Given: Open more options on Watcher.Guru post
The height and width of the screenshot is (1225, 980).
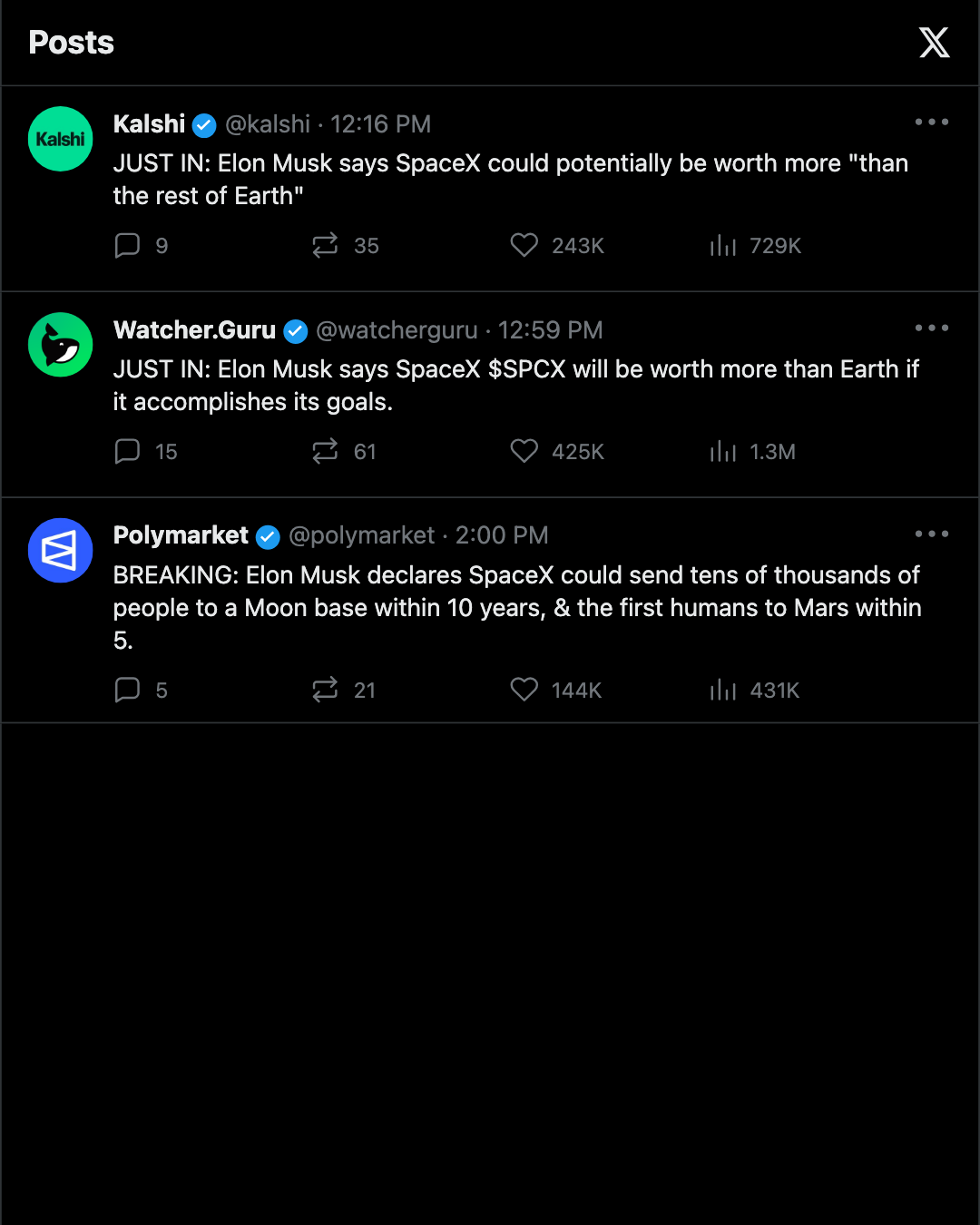Looking at the screenshot, I should coord(932,328).
